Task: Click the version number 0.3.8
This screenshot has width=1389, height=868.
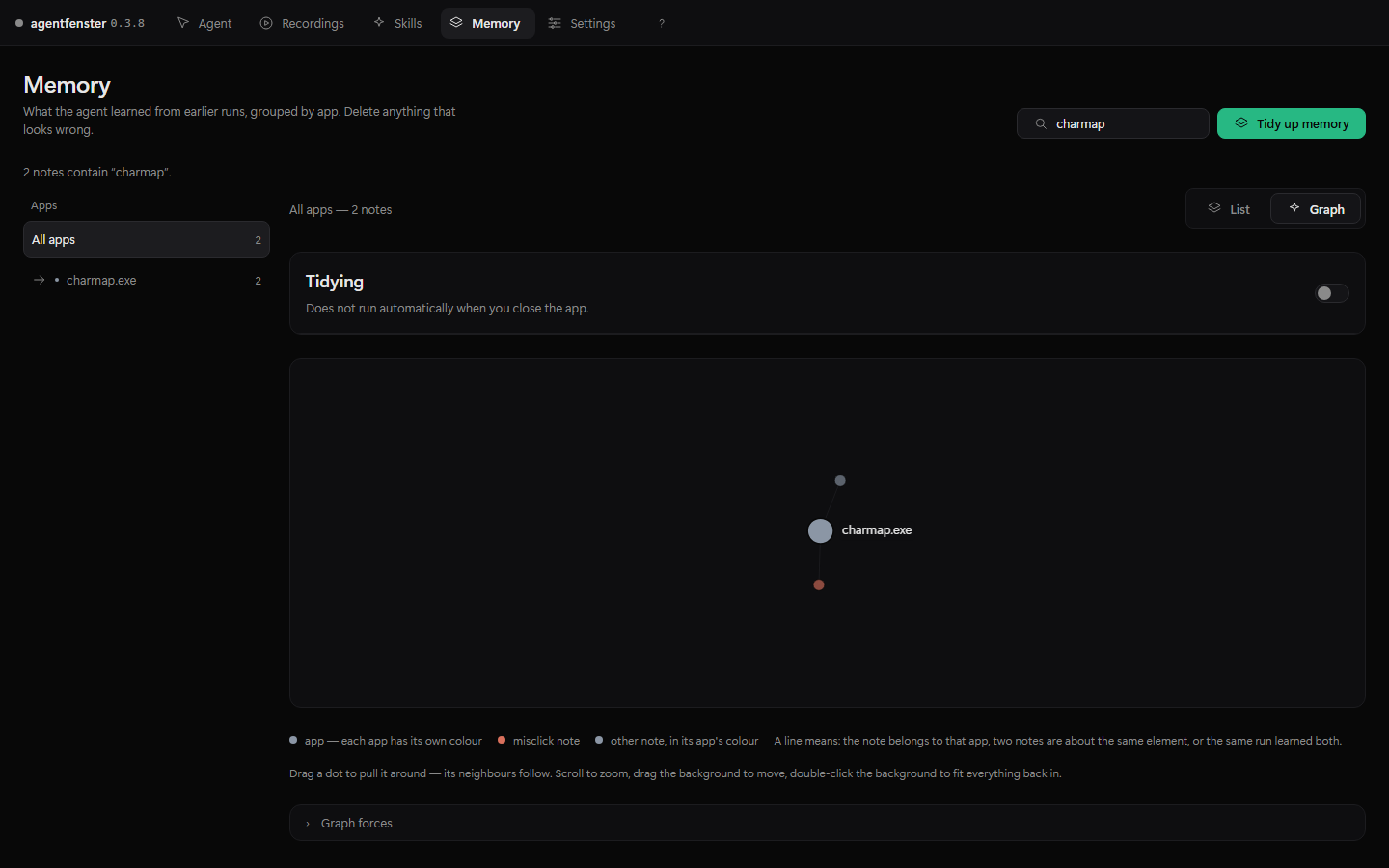Action: pos(127,23)
